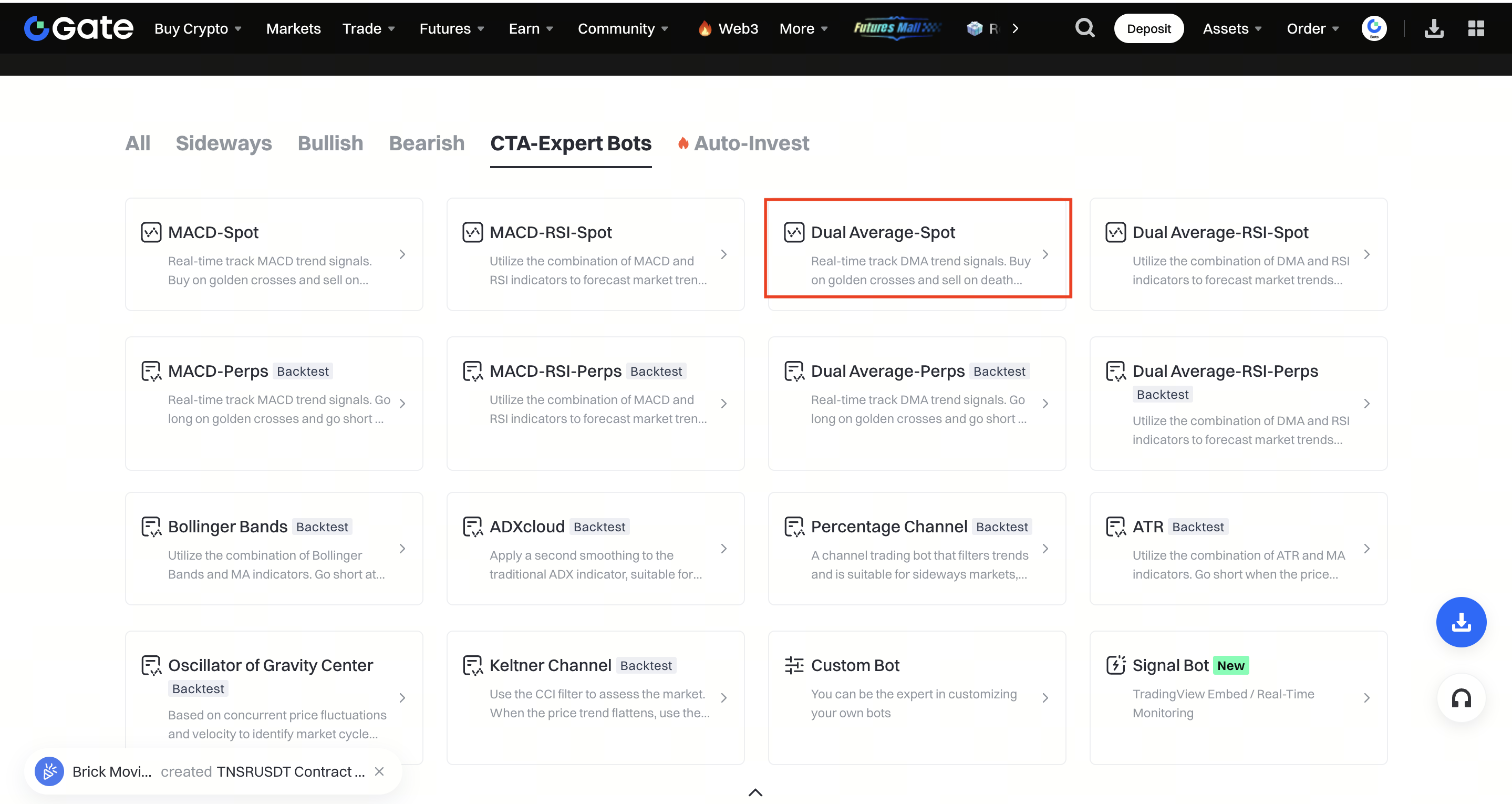Viewport: 1512px width, 804px height.
Task: Open customer support headset icon
Action: point(1461,698)
